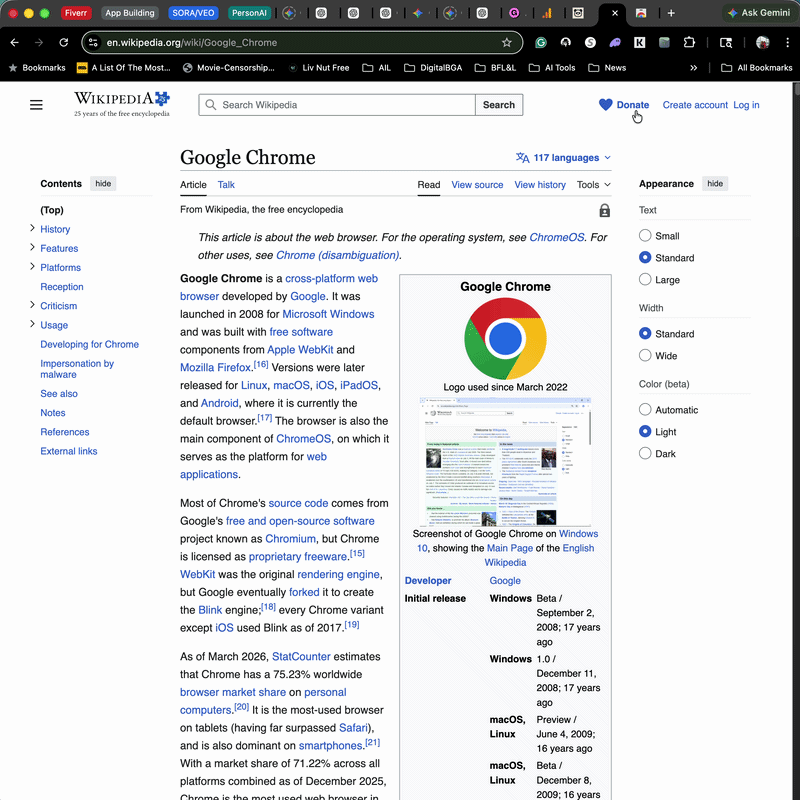Open the Chrome on Windows 10 screenshot thumbnail
This screenshot has height=800, width=800.
pos(505,461)
